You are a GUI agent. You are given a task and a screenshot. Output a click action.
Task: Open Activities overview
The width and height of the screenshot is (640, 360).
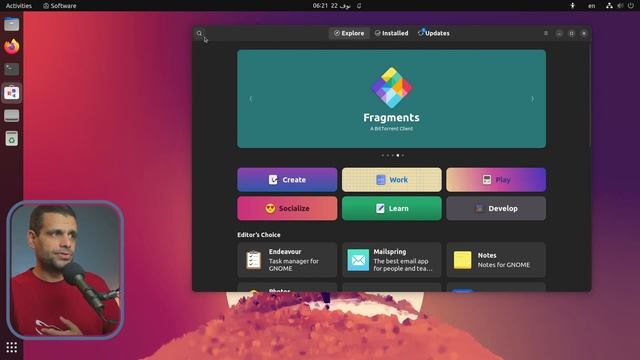19,6
